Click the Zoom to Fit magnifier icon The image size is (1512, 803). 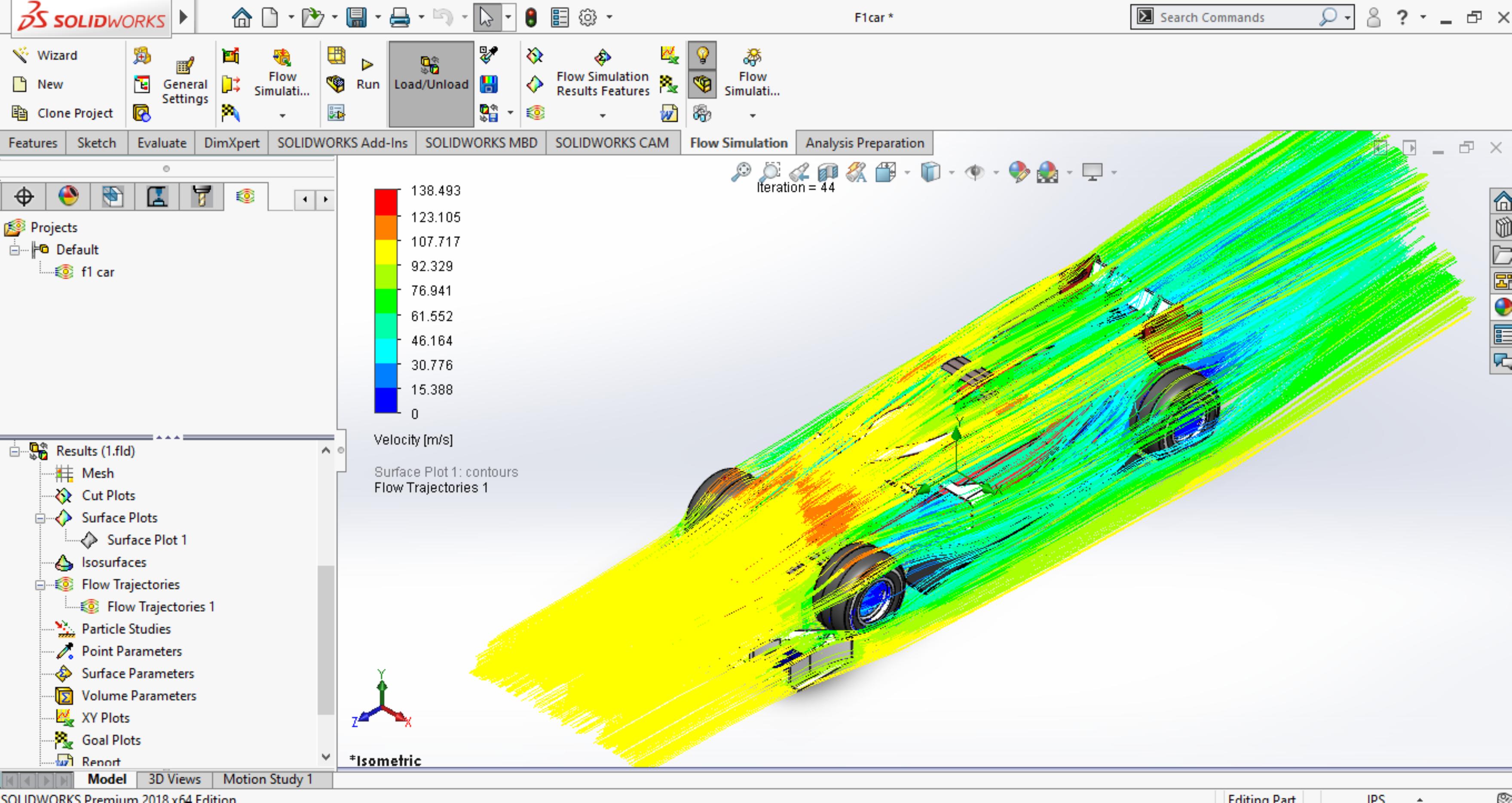coord(741,172)
